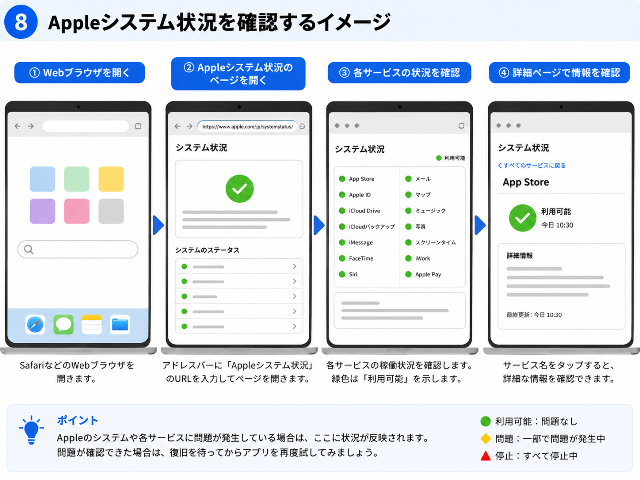Click the lightbulb icon next to ポイント
This screenshot has height=480, width=640.
click(31, 430)
